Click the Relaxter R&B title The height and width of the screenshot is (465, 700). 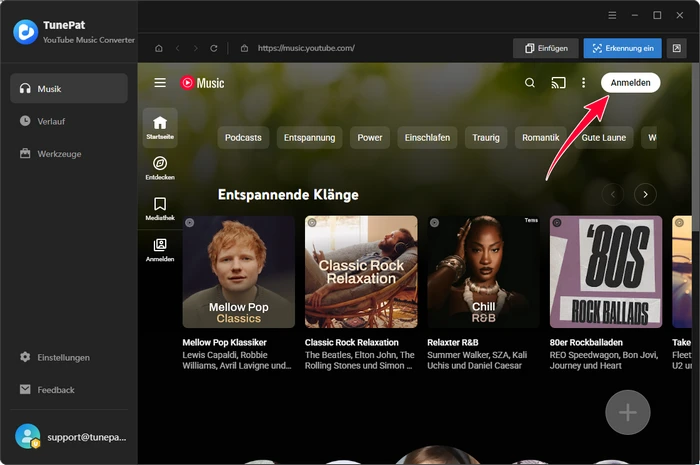[453, 342]
